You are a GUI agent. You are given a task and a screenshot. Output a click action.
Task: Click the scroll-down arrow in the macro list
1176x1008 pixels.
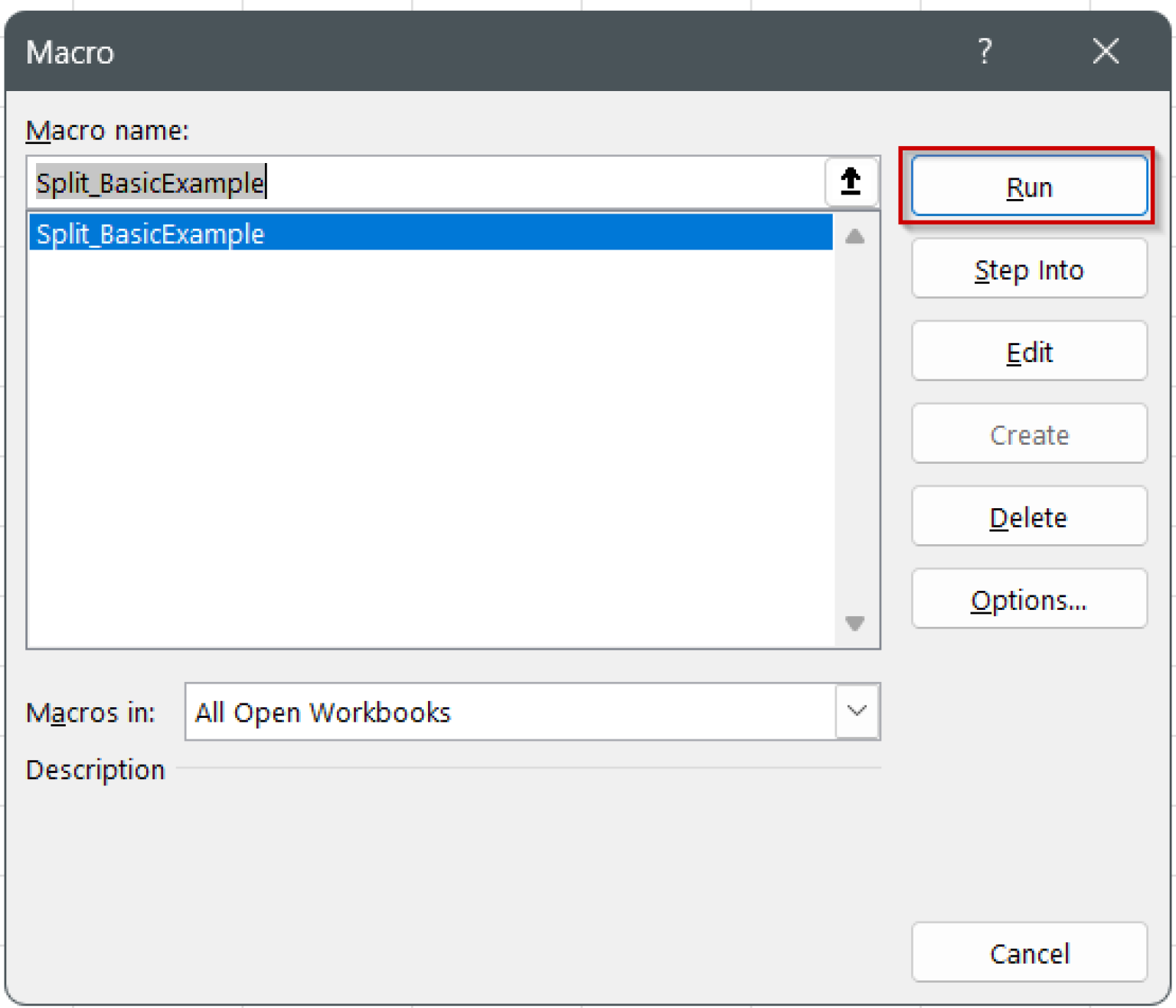point(855,625)
